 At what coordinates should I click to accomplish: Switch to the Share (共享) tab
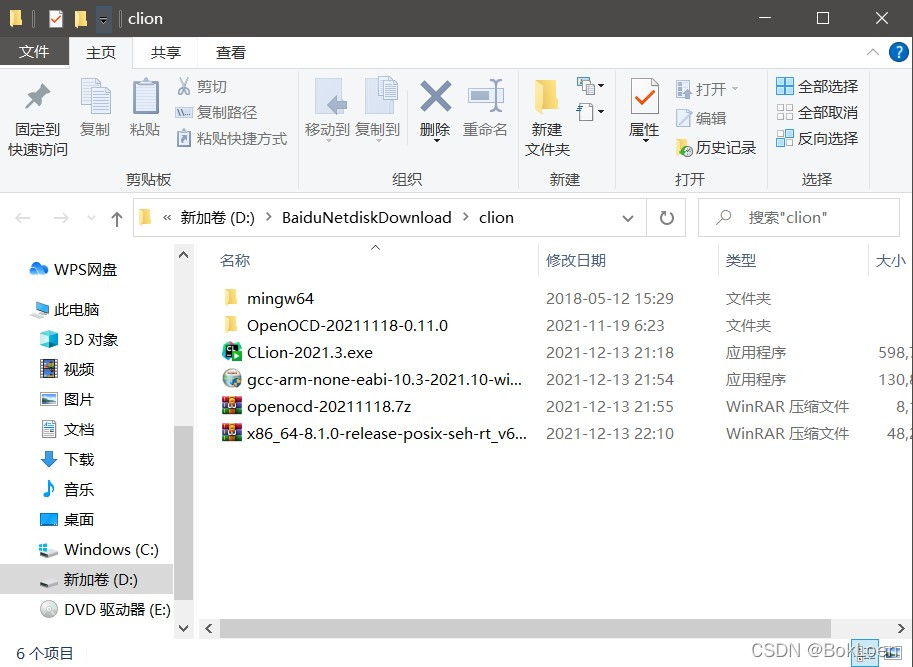coord(166,53)
